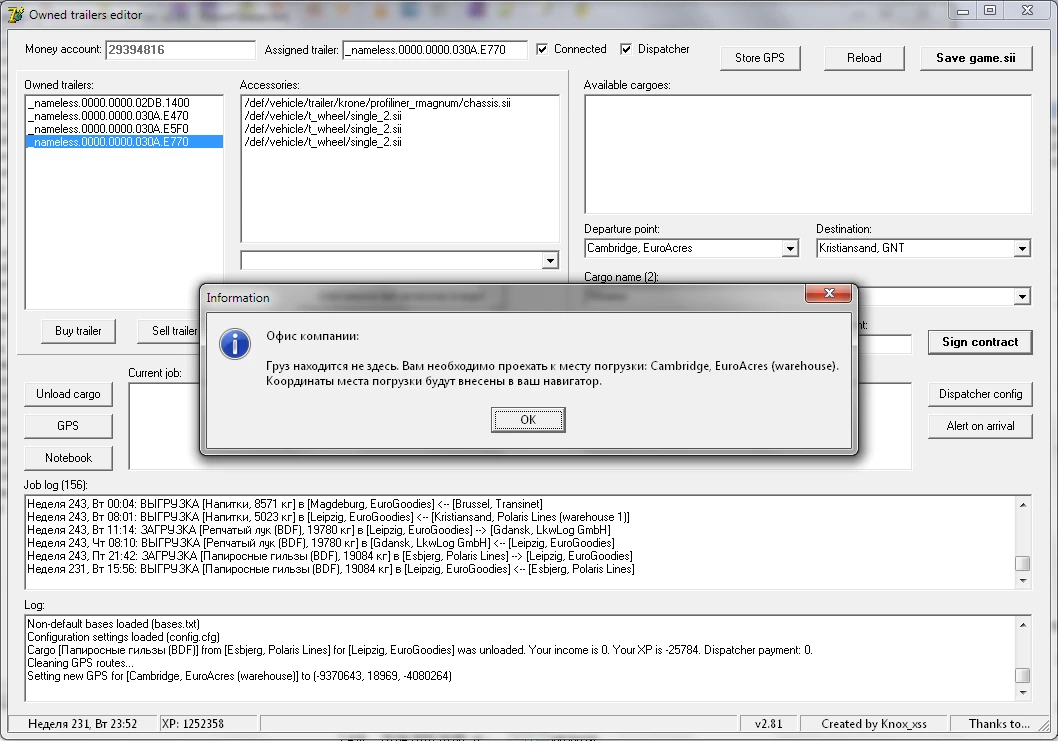This screenshot has height=741, width=1058.
Task: Click the Log panel scrollbar thumb
Action: 1023,675
